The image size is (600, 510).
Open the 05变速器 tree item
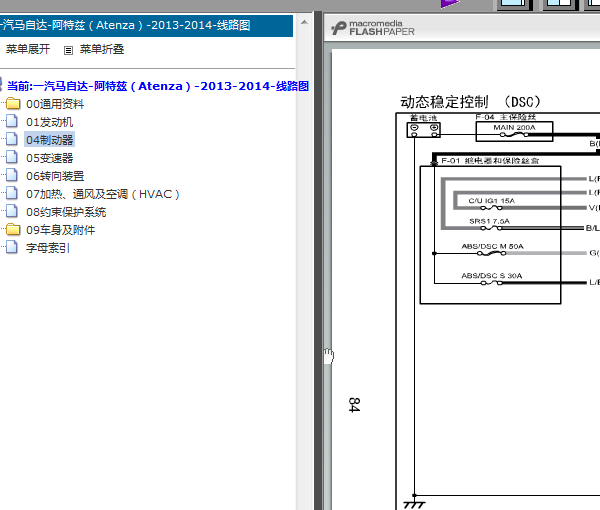click(x=49, y=158)
